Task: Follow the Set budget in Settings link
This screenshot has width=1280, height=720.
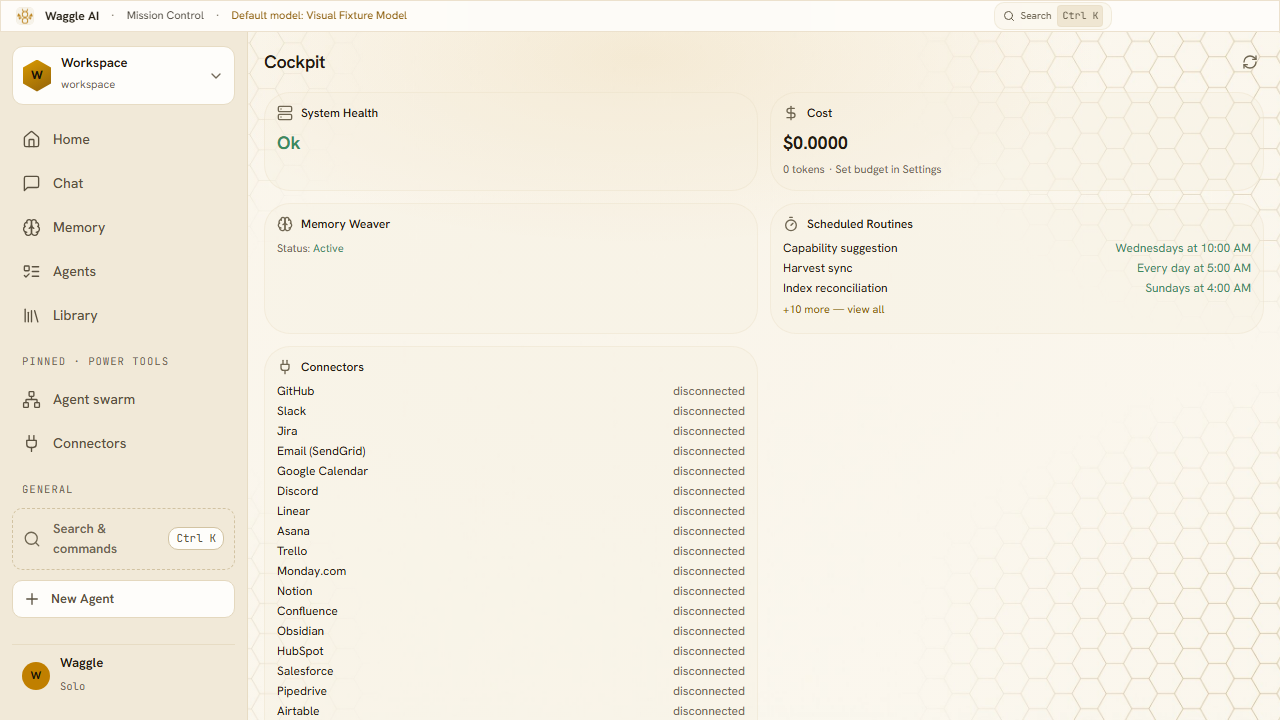Action: coord(888,170)
